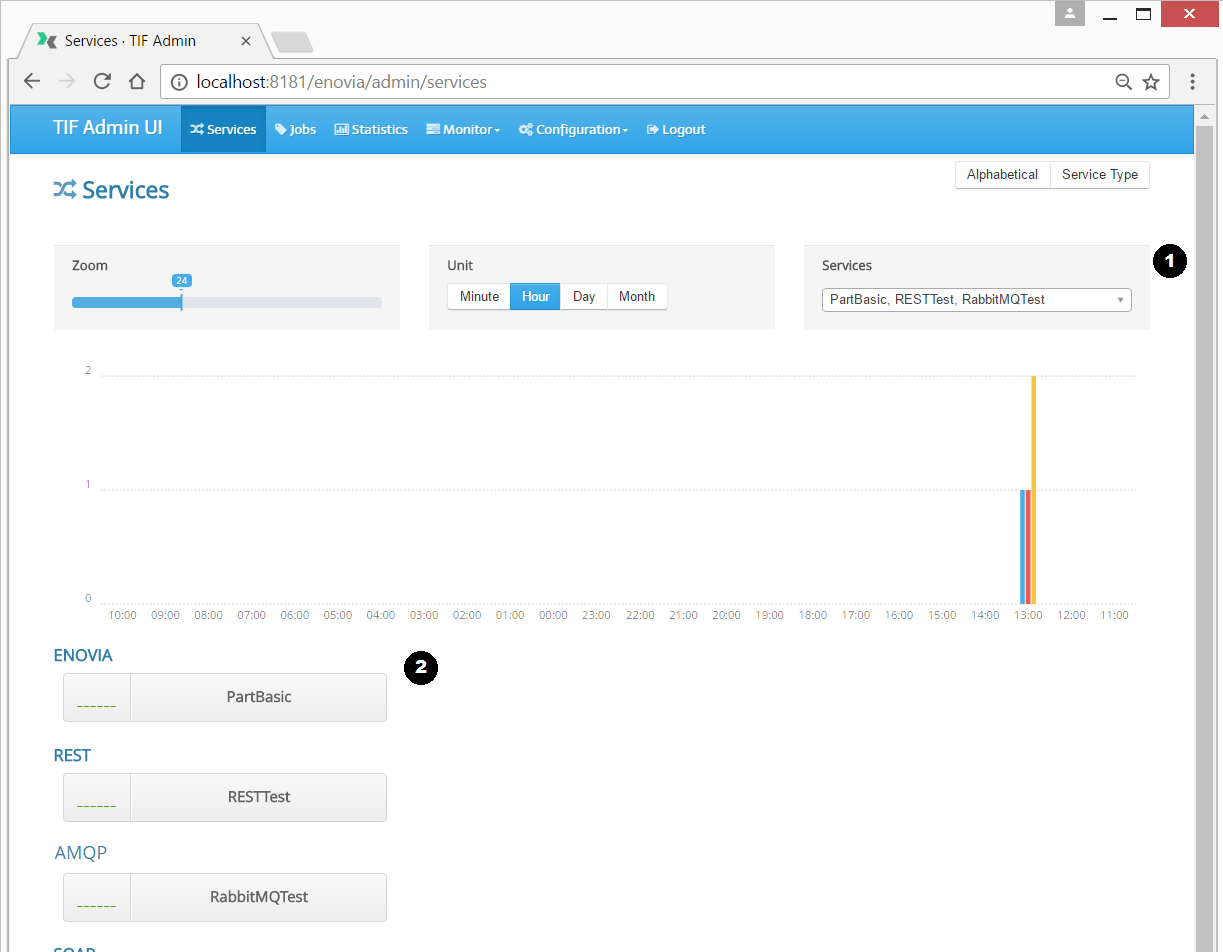The image size is (1223, 952).
Task: Click the browser back arrow
Action: coord(32,82)
